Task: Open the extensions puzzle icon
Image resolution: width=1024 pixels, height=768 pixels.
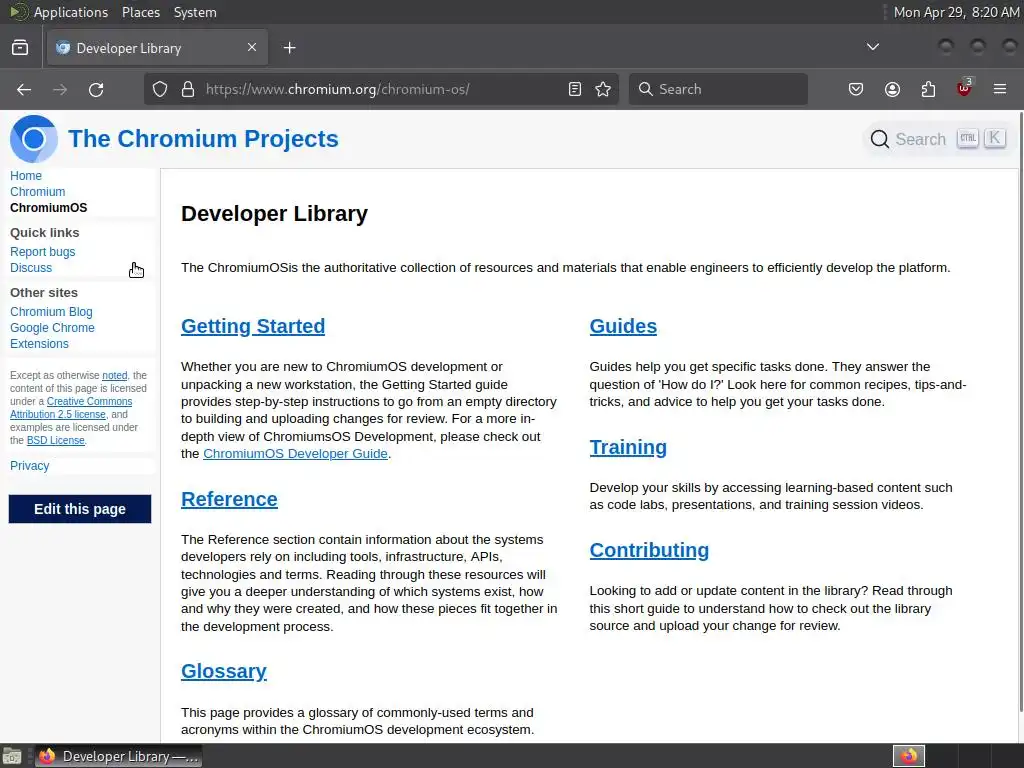Action: pyautogui.click(x=928, y=89)
